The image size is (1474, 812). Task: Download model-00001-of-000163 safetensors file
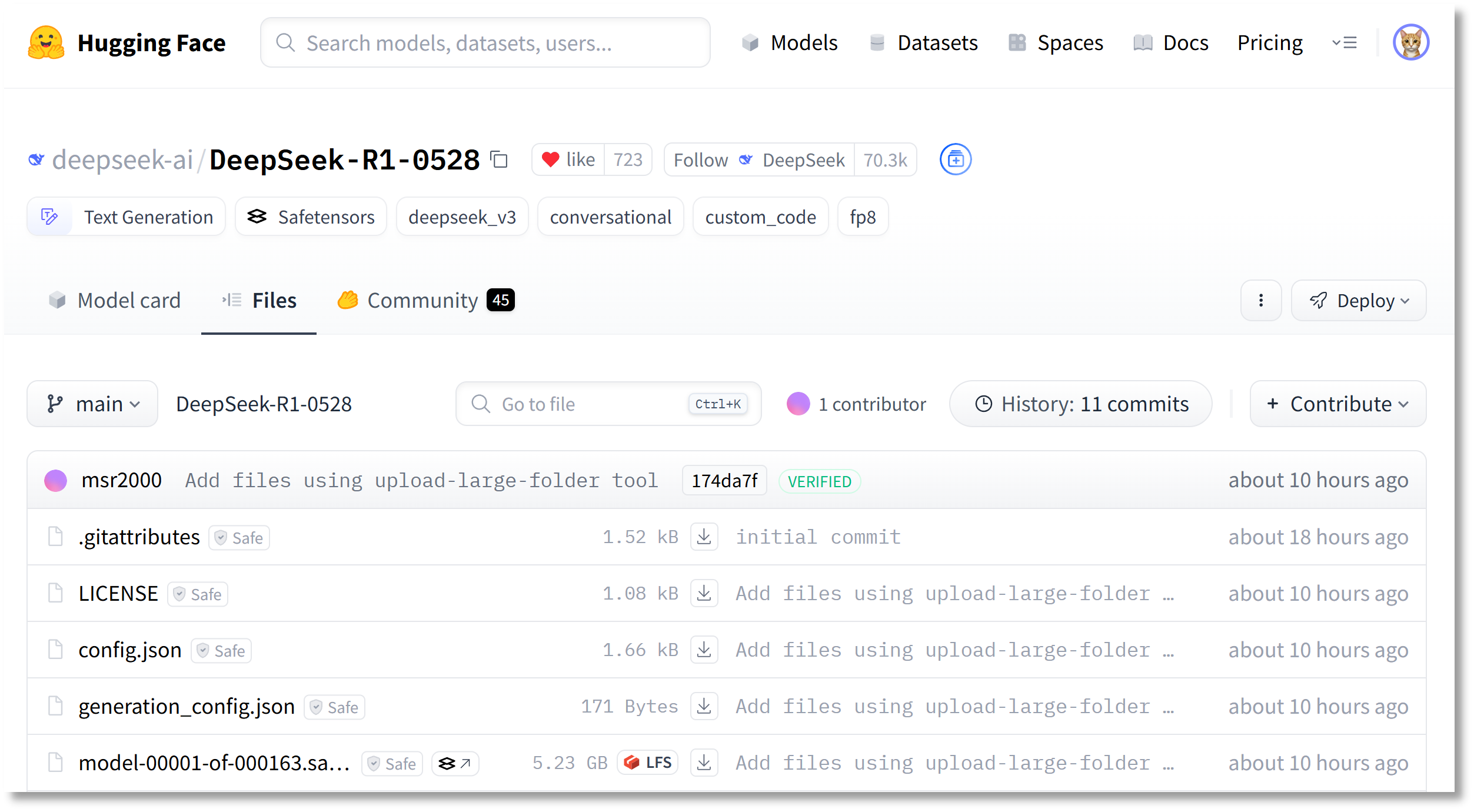point(704,763)
